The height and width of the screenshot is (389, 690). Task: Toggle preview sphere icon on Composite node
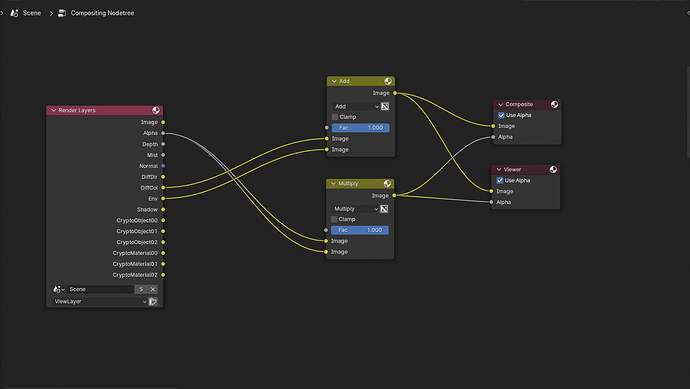pyautogui.click(x=554, y=104)
